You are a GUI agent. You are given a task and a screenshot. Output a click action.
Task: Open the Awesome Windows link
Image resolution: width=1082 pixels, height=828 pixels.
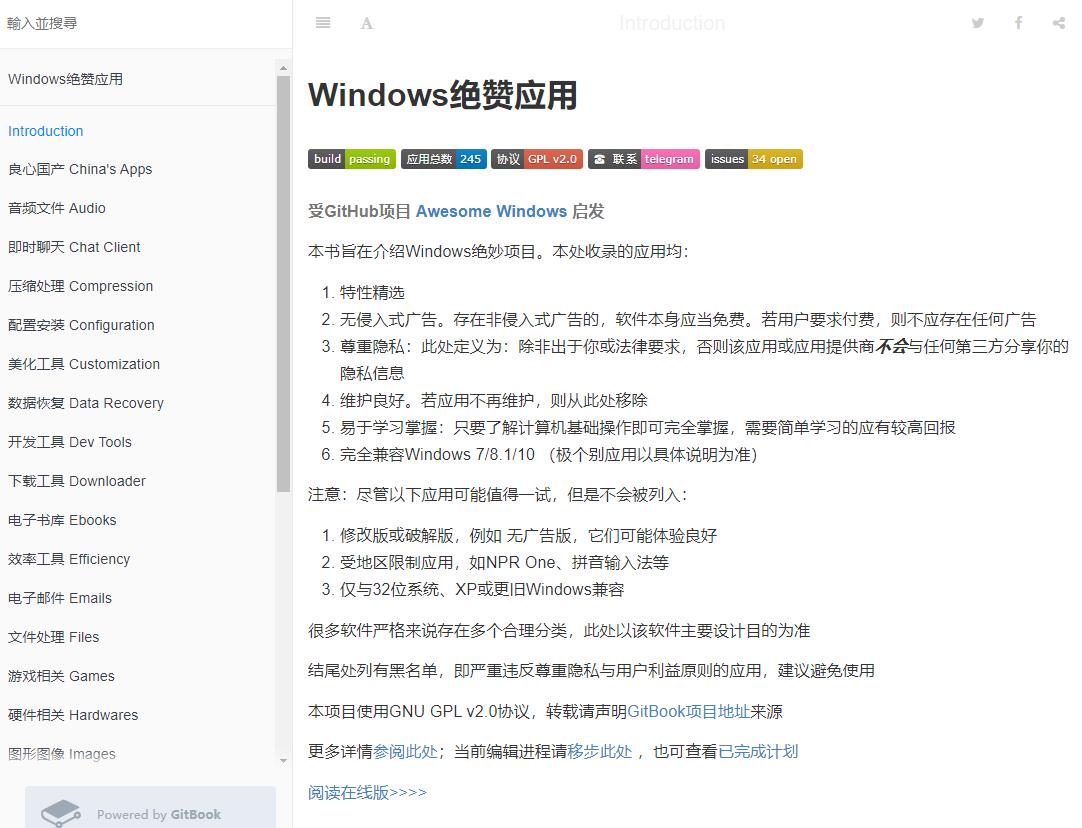491,211
